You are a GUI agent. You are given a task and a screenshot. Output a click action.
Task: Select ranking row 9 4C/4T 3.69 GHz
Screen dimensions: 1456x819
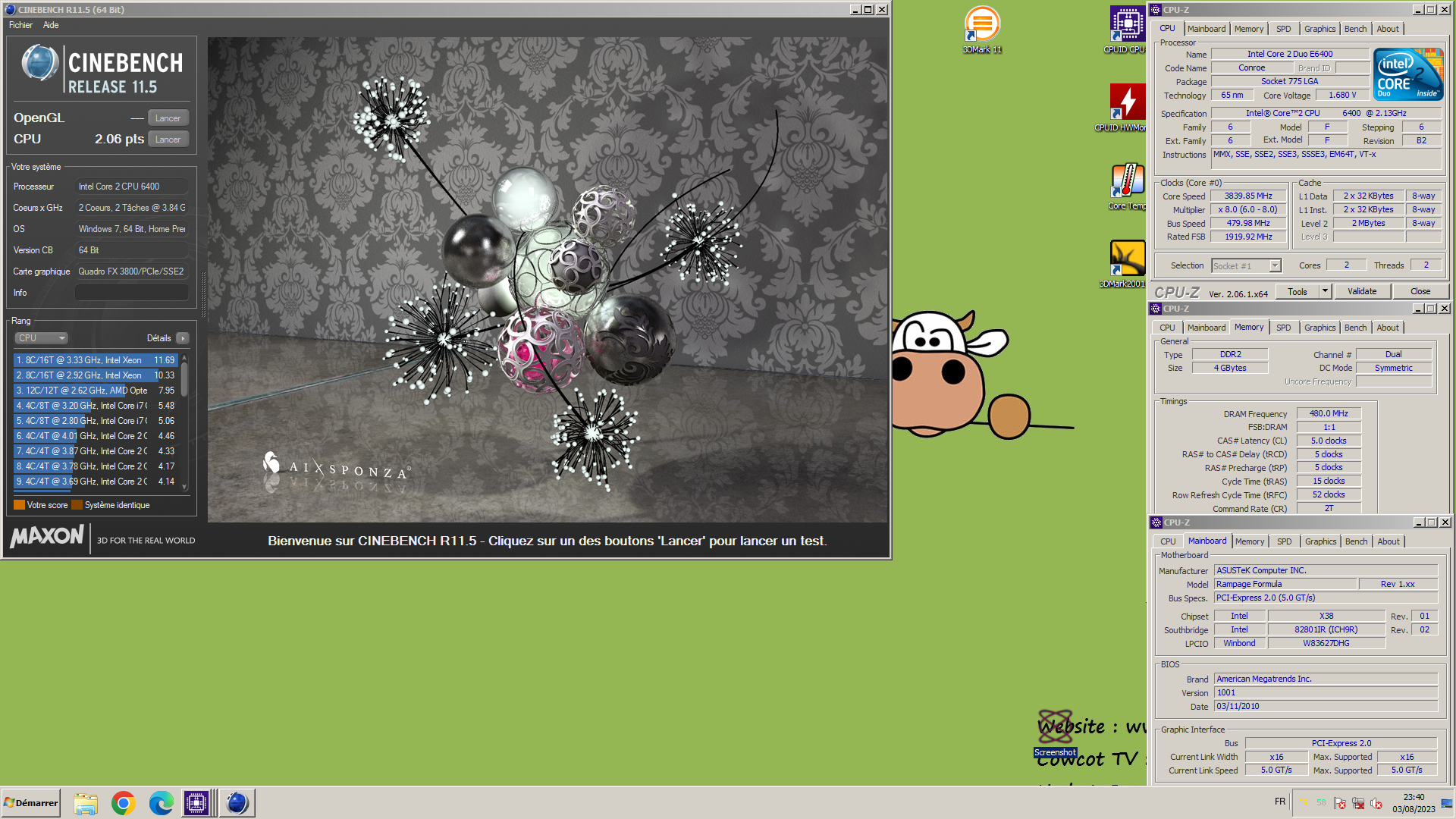tap(96, 482)
